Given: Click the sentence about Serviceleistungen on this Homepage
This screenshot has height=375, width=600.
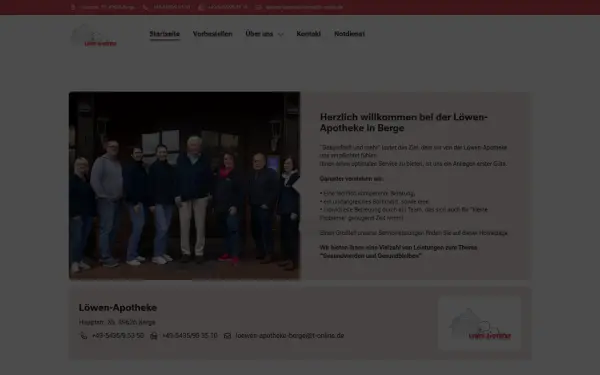Looking at the screenshot, I should pos(414,233).
